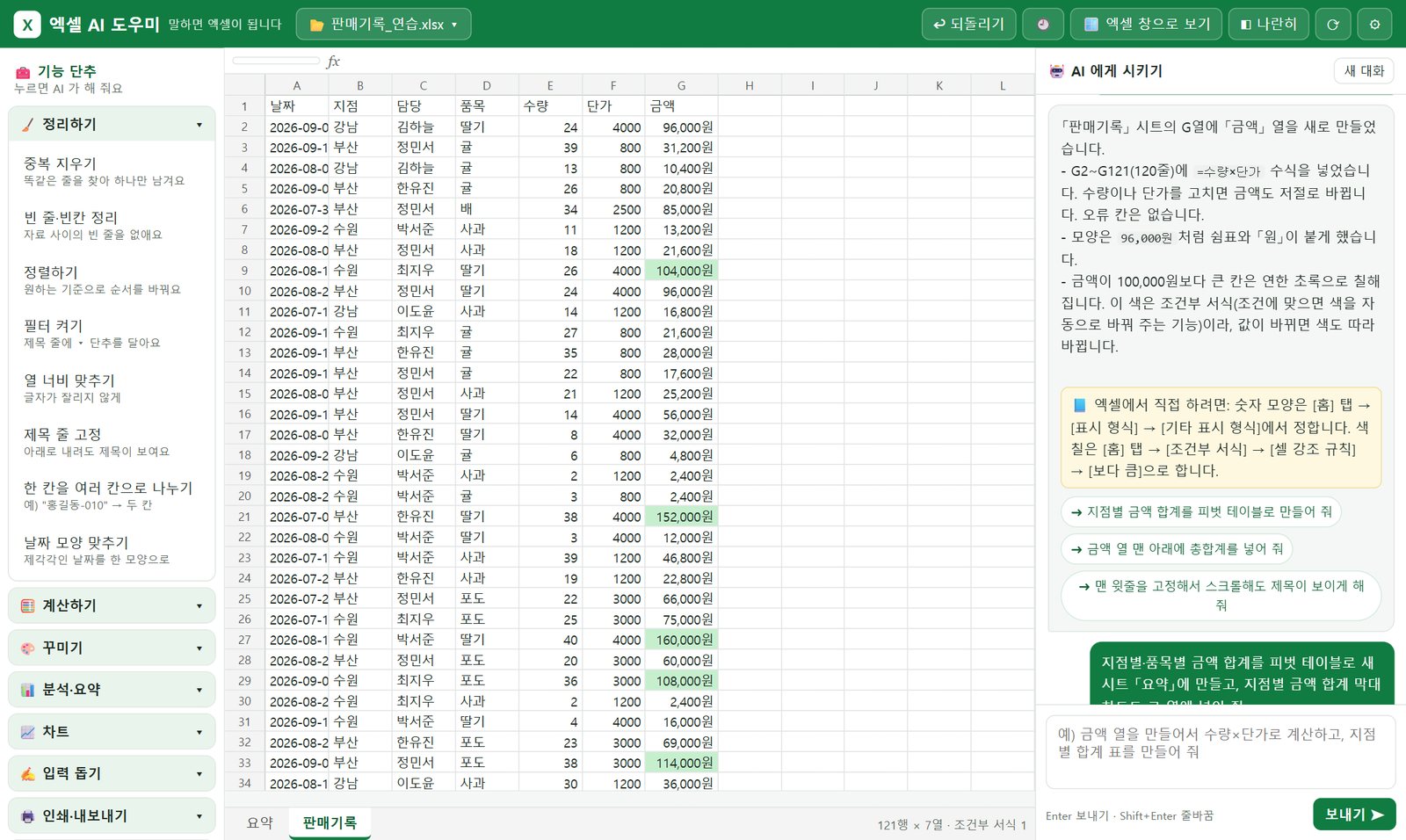The image size is (1406, 840).
Task: Click status text 121행 × 7열 · 조건부 서식 1
Action: [952, 824]
